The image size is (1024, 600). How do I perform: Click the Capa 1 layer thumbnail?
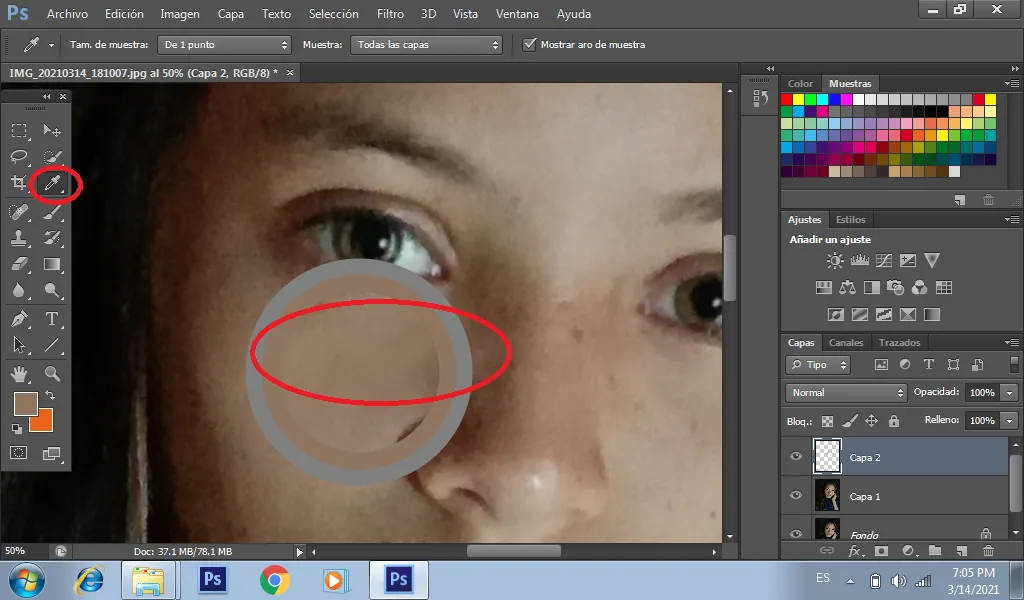click(x=827, y=496)
